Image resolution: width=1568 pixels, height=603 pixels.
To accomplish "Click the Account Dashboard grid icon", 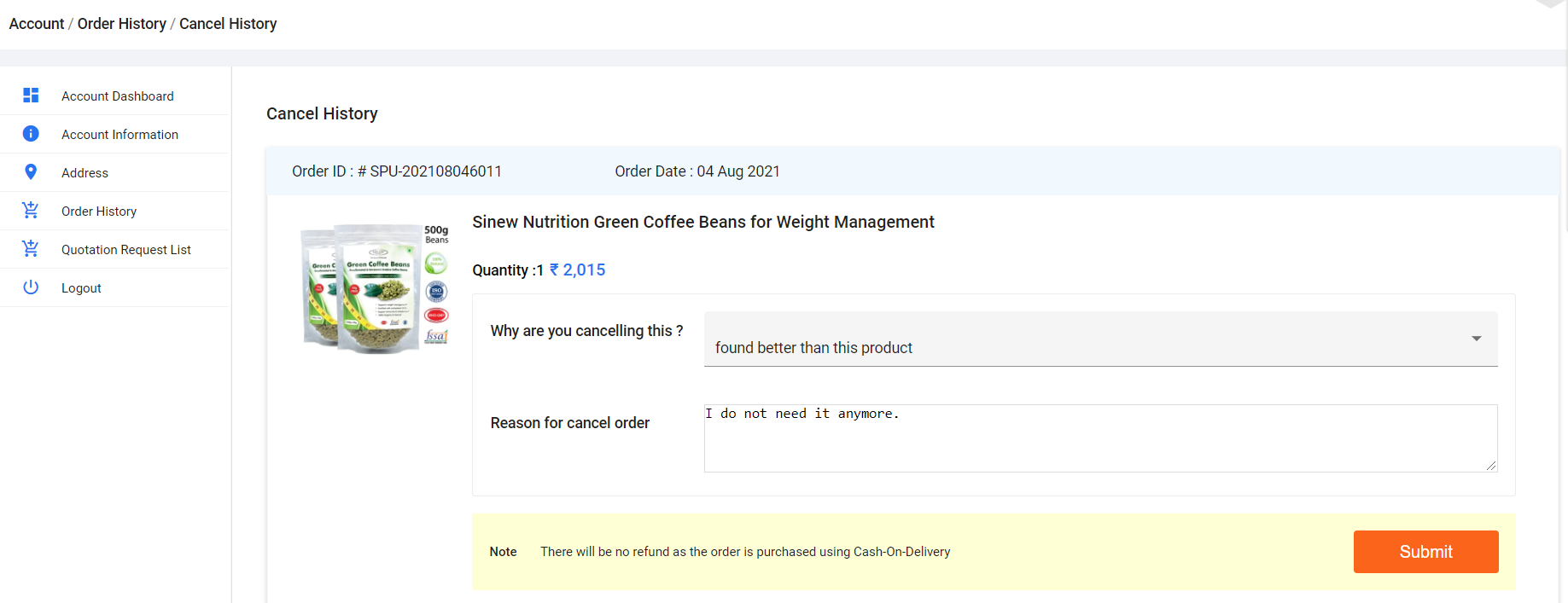I will (31, 96).
